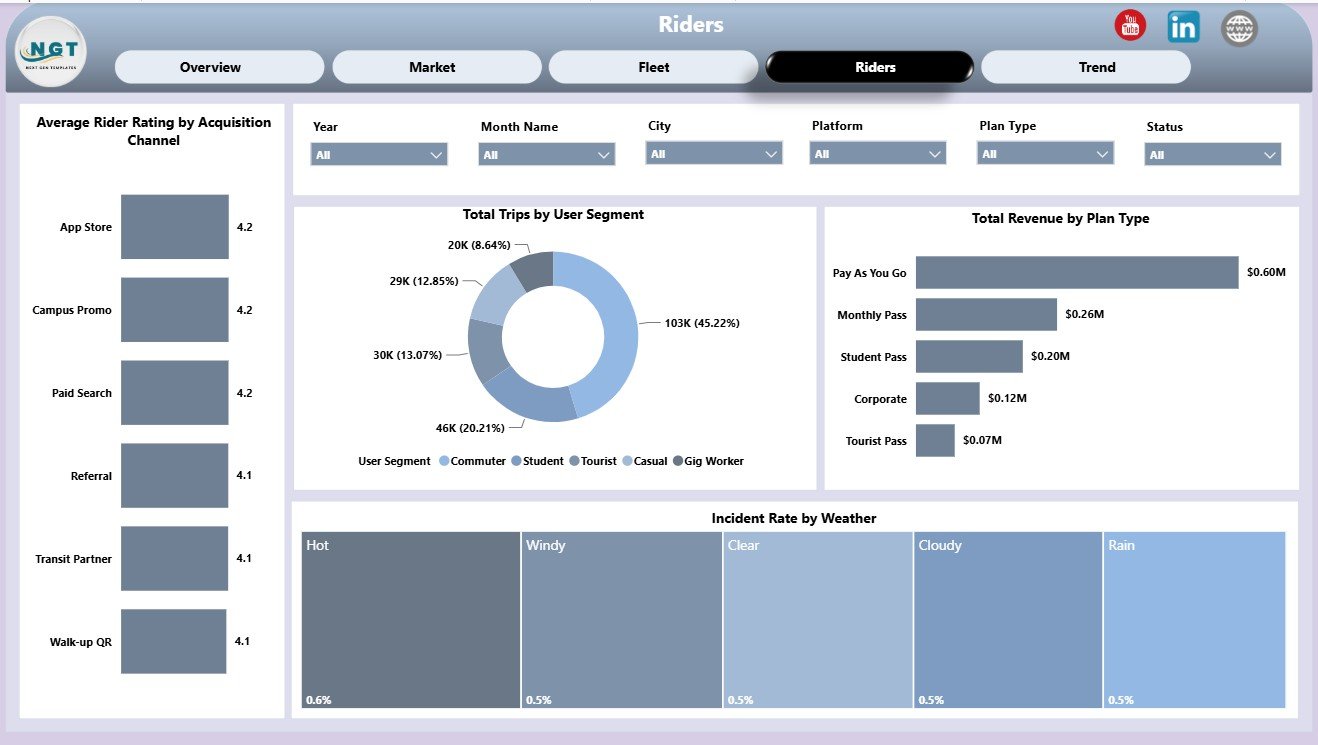Viewport: 1318px width, 745px height.
Task: Click the 20K (8.64%) data label
Action: coord(480,244)
